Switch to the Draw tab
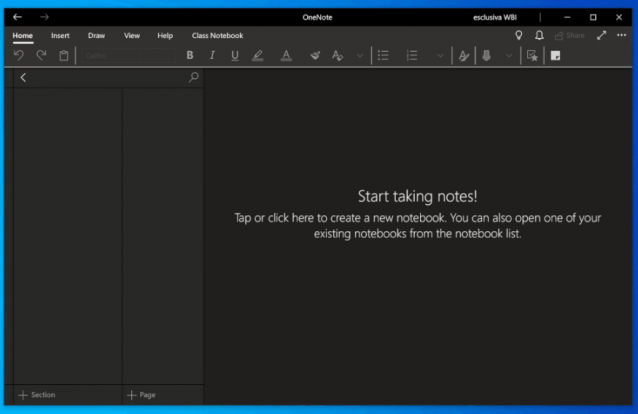Viewport: 638px width, 414px height. pyautogui.click(x=96, y=35)
